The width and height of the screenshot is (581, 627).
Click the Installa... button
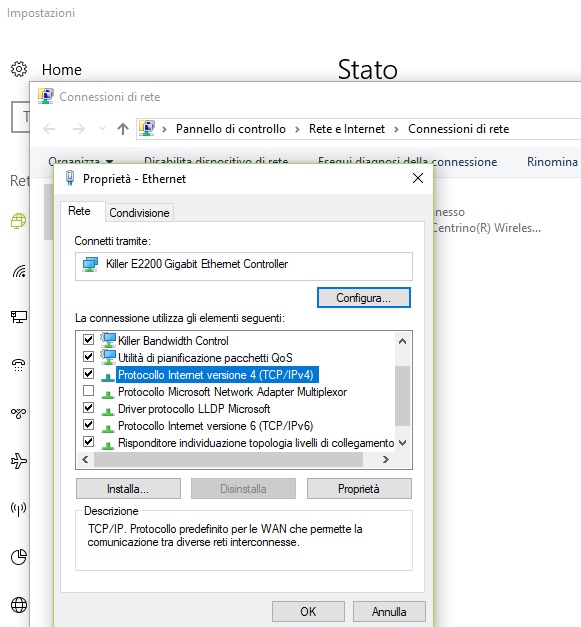128,489
